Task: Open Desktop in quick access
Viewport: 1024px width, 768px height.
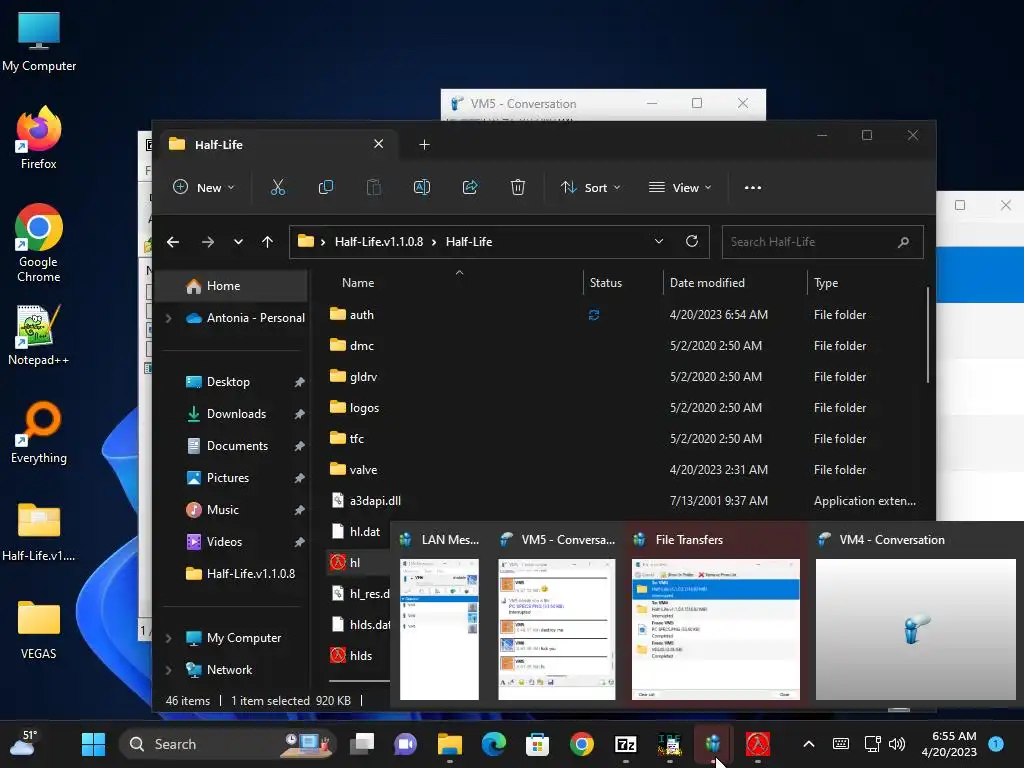Action: pyautogui.click(x=228, y=382)
